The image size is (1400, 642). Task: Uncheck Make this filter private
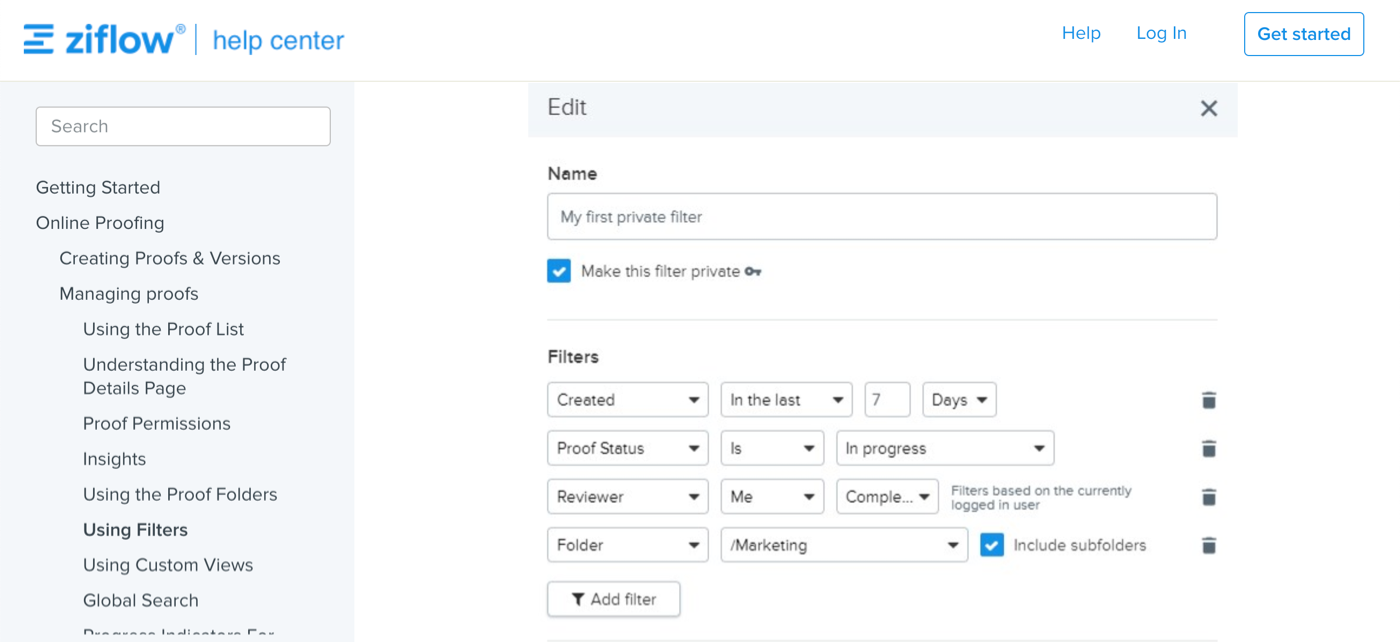click(559, 271)
